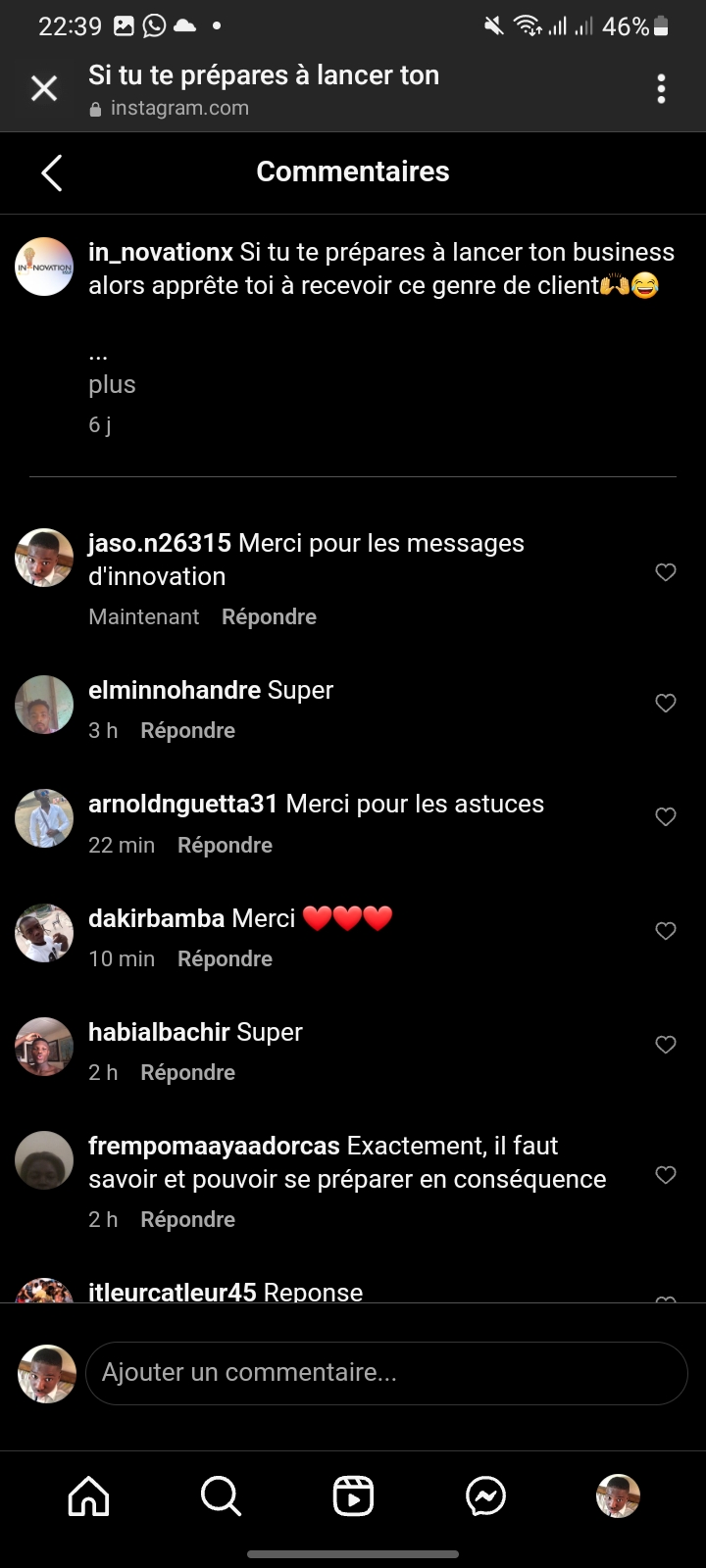706x1568 pixels.
Task: Close the in-app browser tab
Action: pyautogui.click(x=44, y=89)
